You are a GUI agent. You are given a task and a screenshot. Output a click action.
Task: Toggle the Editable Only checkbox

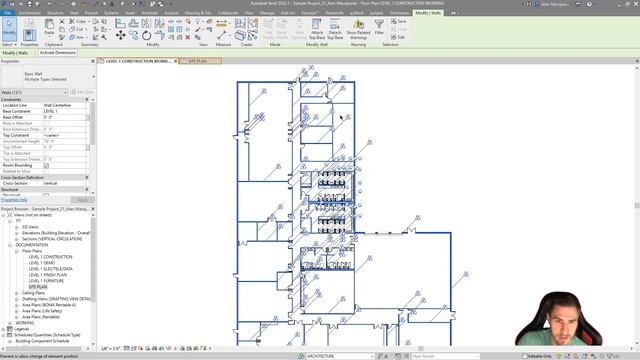(x=525, y=356)
